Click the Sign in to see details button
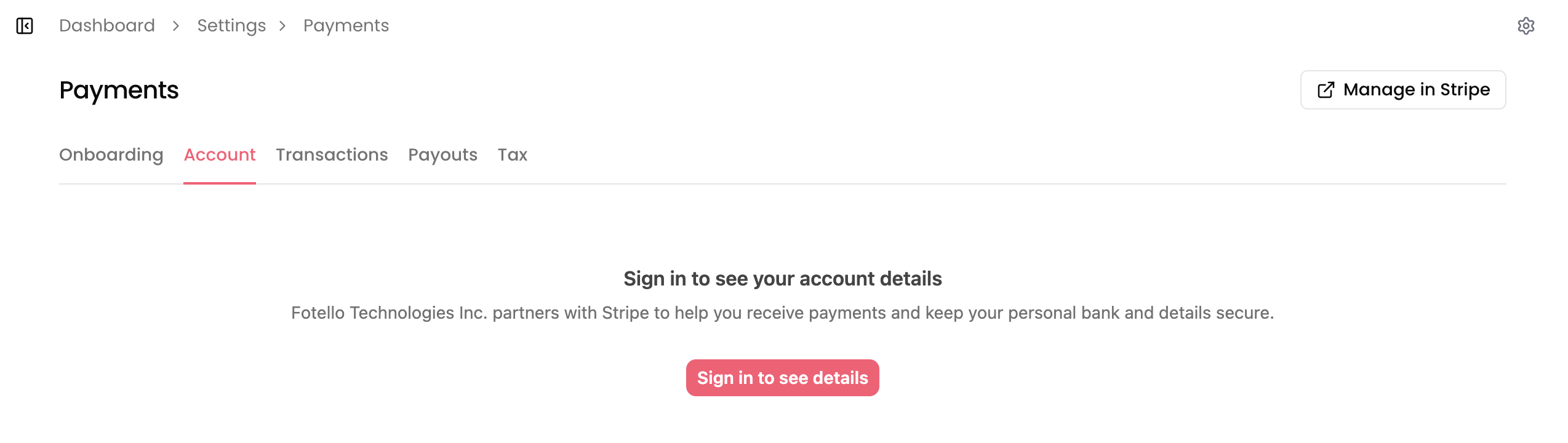This screenshot has width=1568, height=443. tap(782, 378)
